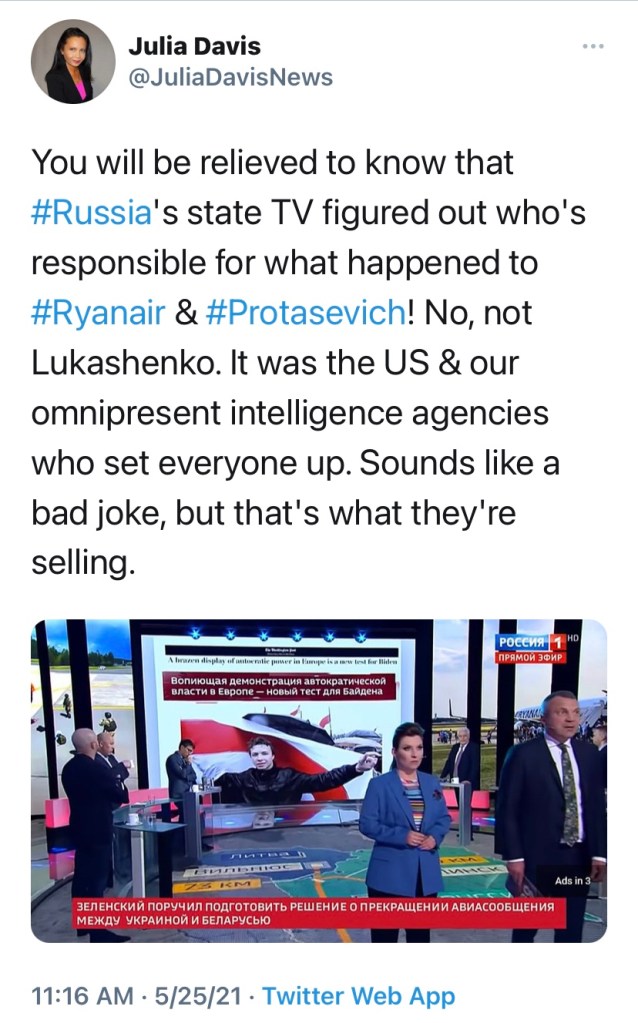
Task: Click the host in blue jacket
Action: (404, 810)
